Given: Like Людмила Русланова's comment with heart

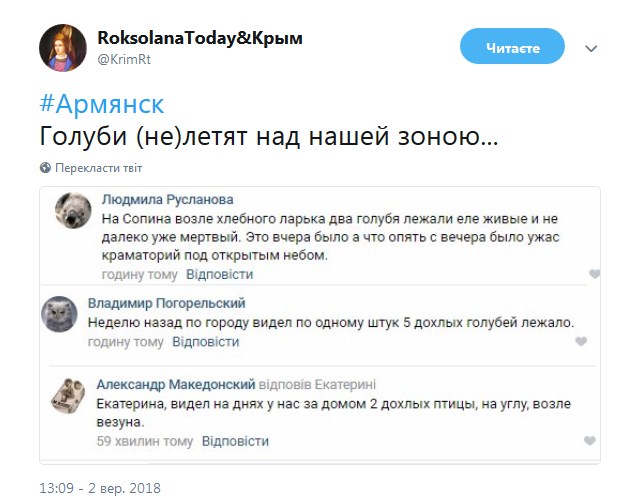Looking at the screenshot, I should (593, 274).
